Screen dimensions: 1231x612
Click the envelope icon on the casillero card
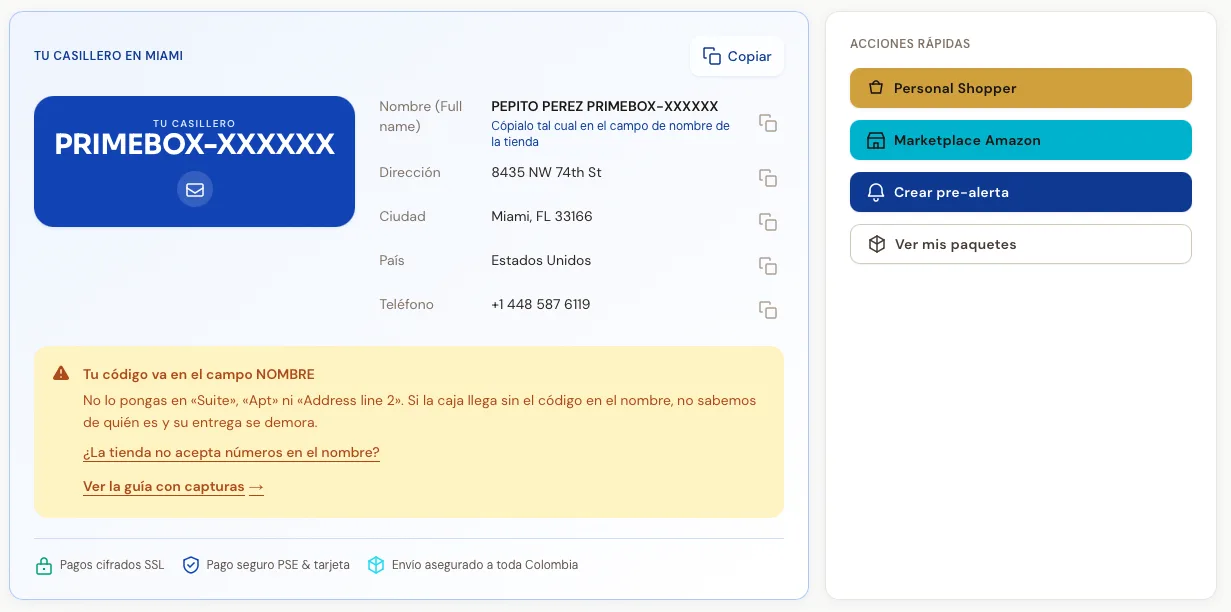pos(195,189)
